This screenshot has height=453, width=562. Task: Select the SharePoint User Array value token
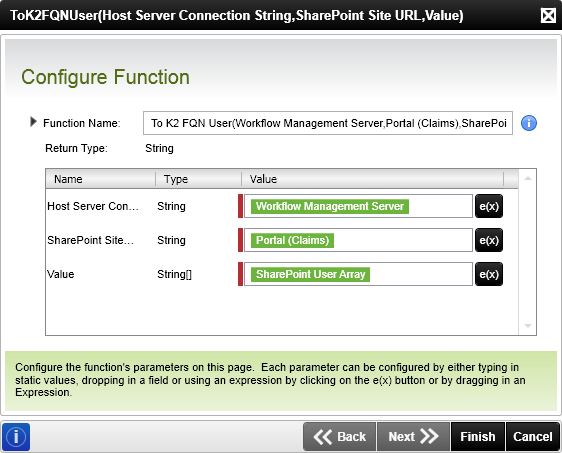[x=310, y=274]
